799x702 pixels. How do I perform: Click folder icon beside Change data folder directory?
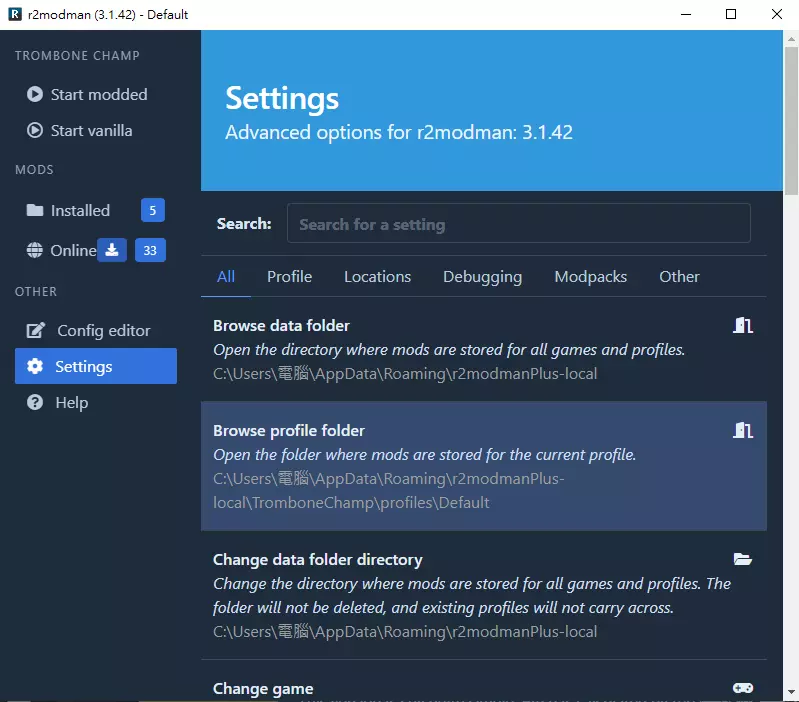click(x=742, y=559)
